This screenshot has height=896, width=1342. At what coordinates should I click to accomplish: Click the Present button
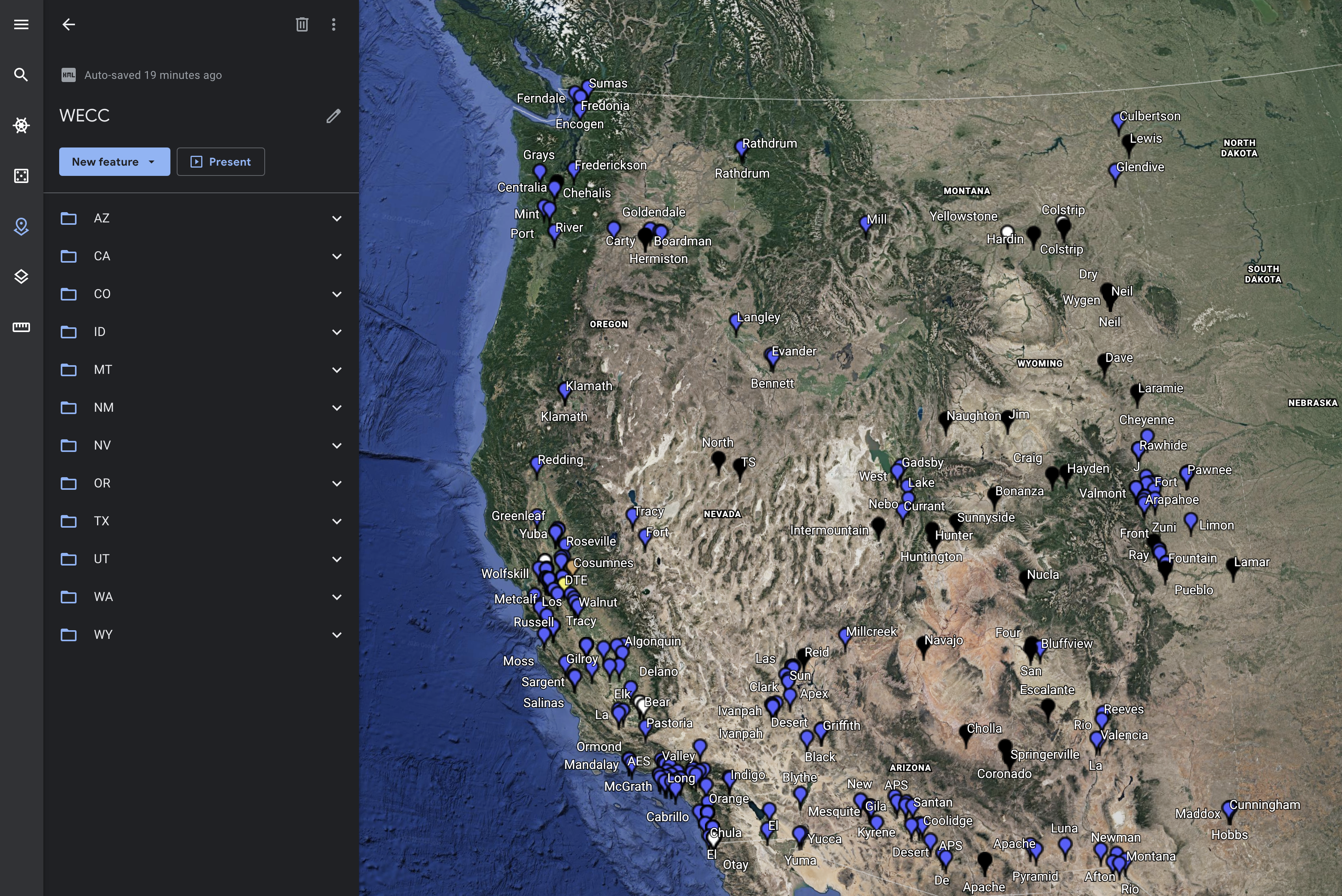click(221, 162)
